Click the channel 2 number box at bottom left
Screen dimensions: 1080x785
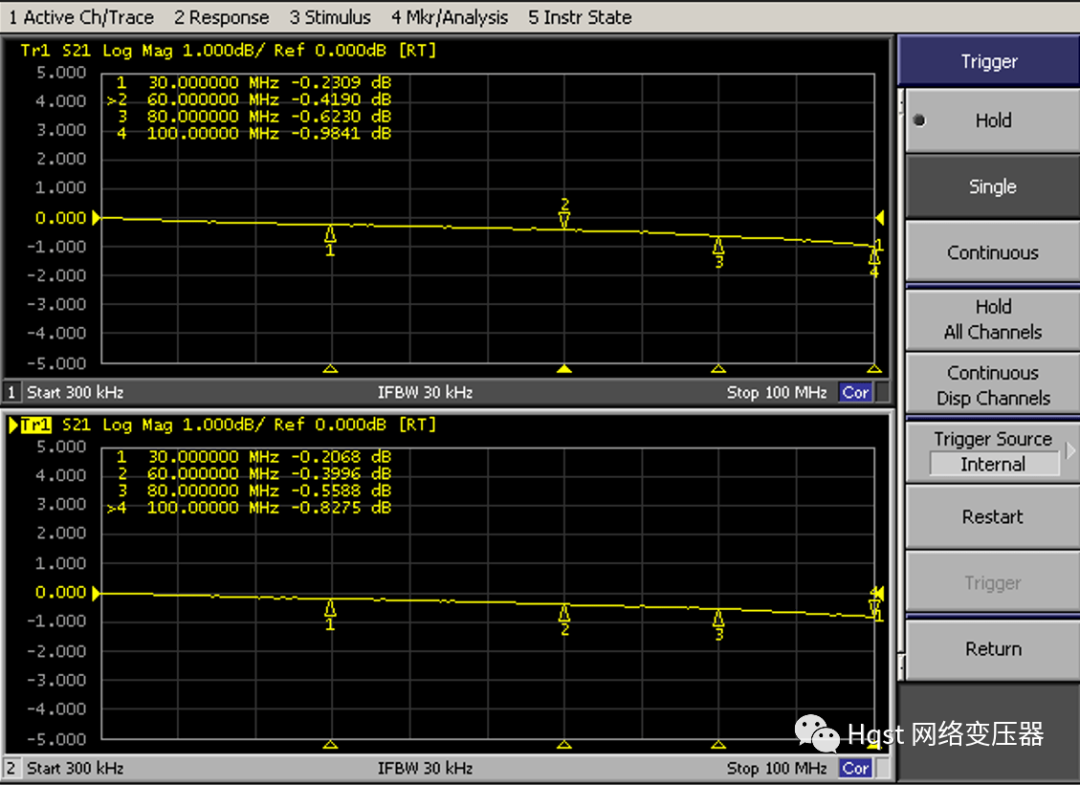point(12,768)
